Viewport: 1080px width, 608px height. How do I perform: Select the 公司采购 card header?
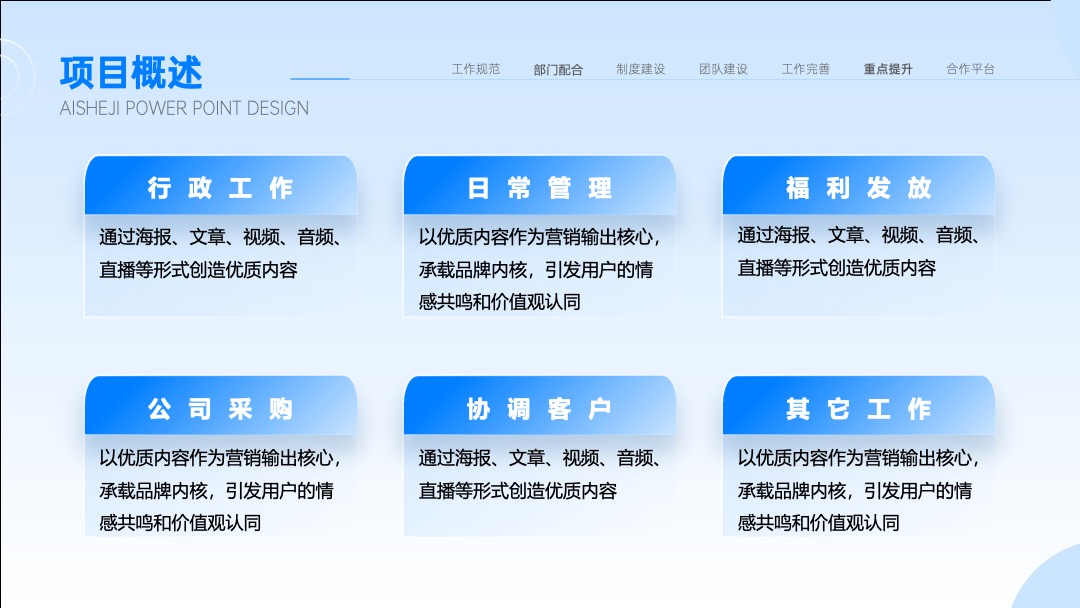point(221,406)
